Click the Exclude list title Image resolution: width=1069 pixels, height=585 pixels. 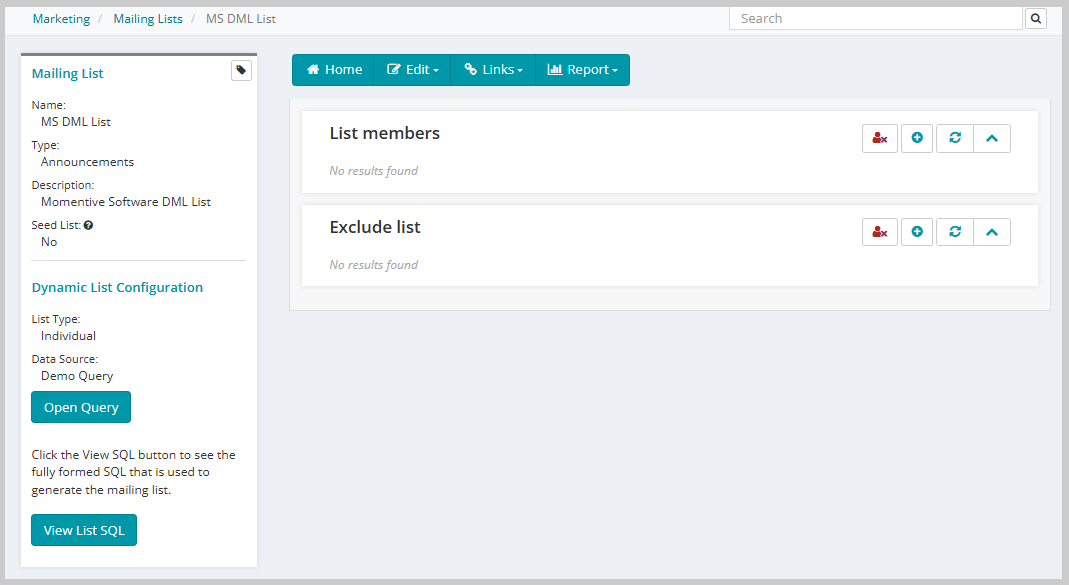[375, 227]
